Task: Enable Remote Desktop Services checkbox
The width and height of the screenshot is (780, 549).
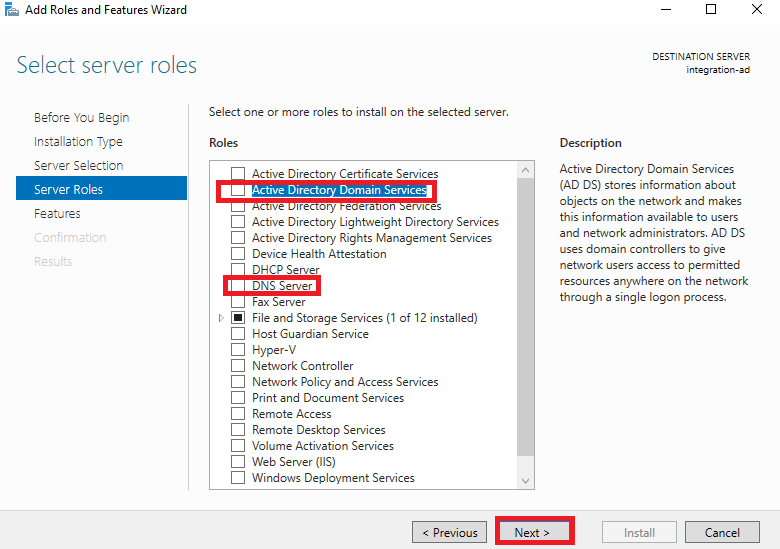Action: tap(238, 430)
